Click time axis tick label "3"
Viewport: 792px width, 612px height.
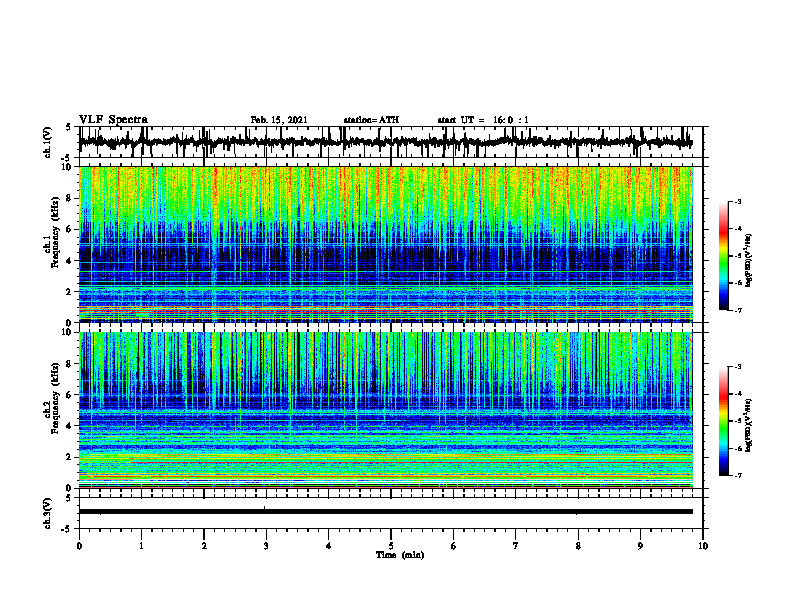(266, 546)
